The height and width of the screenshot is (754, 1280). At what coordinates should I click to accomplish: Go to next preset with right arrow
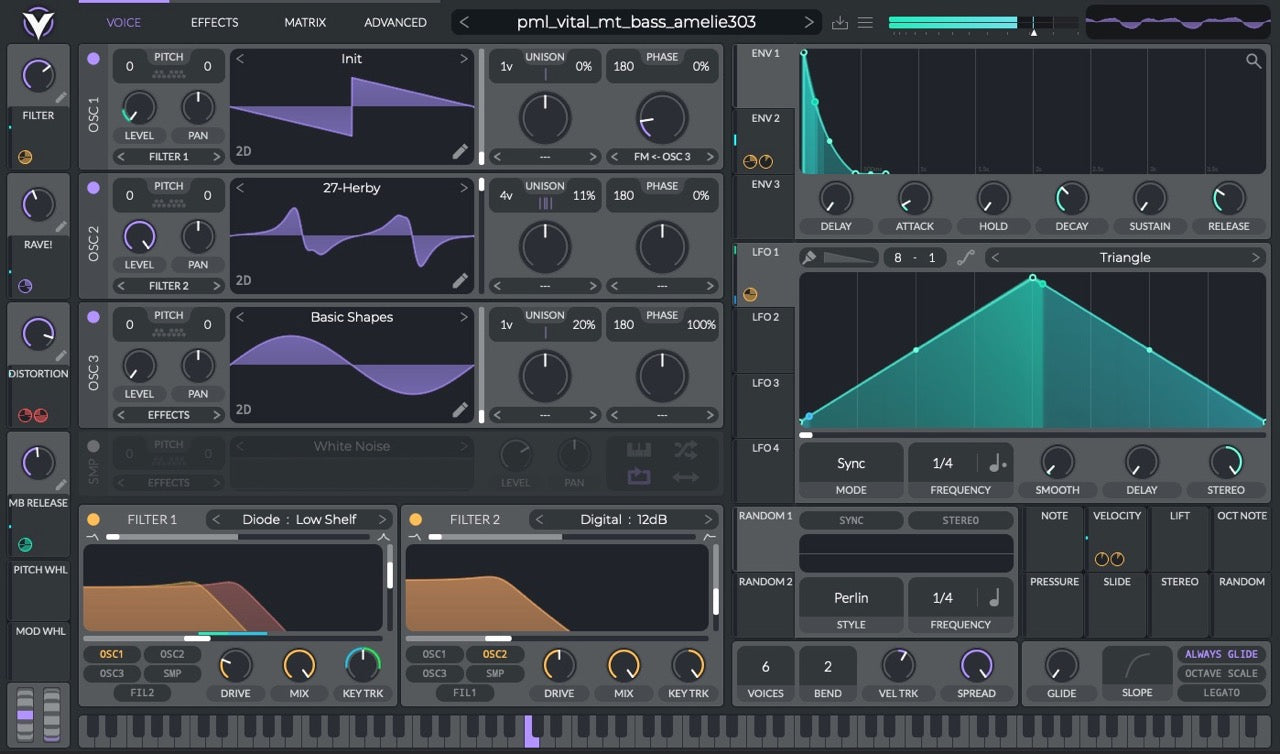(x=809, y=22)
